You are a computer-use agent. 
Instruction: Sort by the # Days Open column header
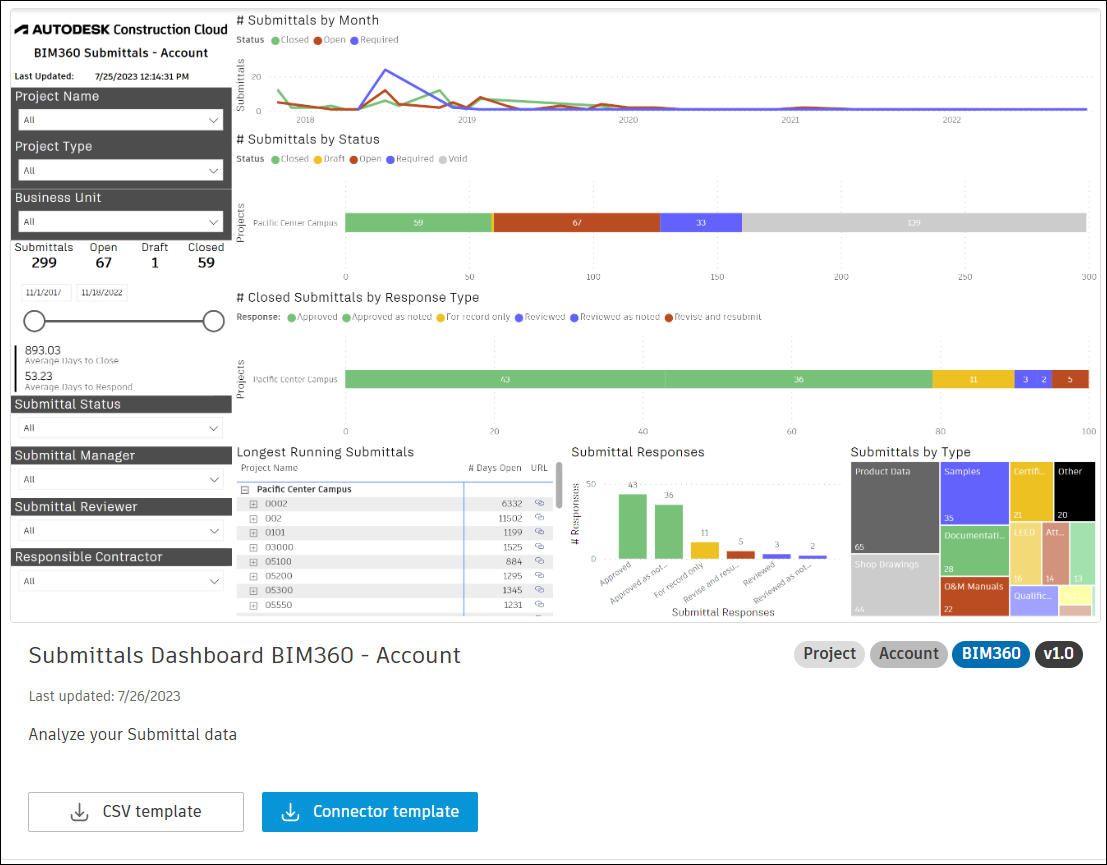click(x=494, y=468)
